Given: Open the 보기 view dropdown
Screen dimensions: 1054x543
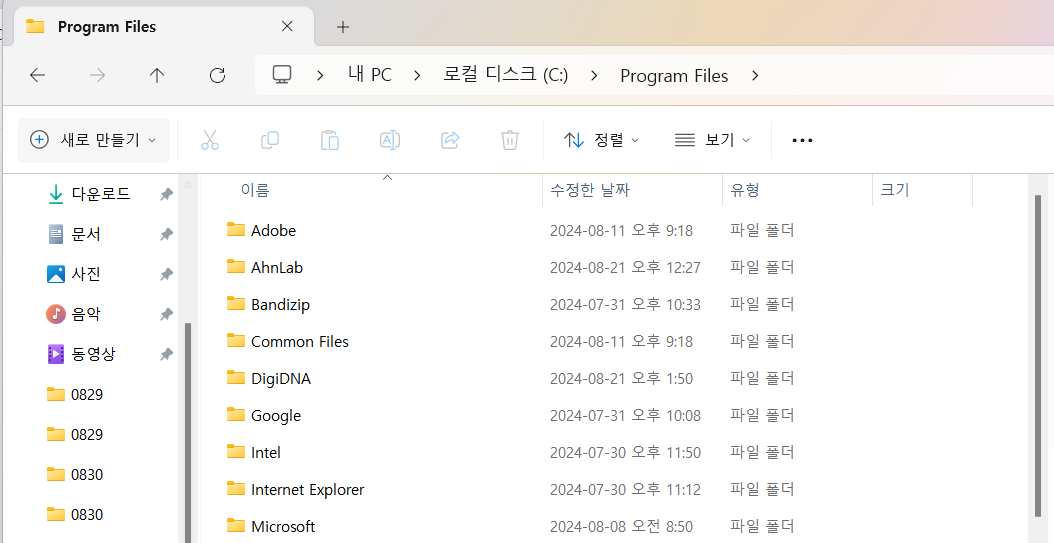Looking at the screenshot, I should (x=713, y=140).
